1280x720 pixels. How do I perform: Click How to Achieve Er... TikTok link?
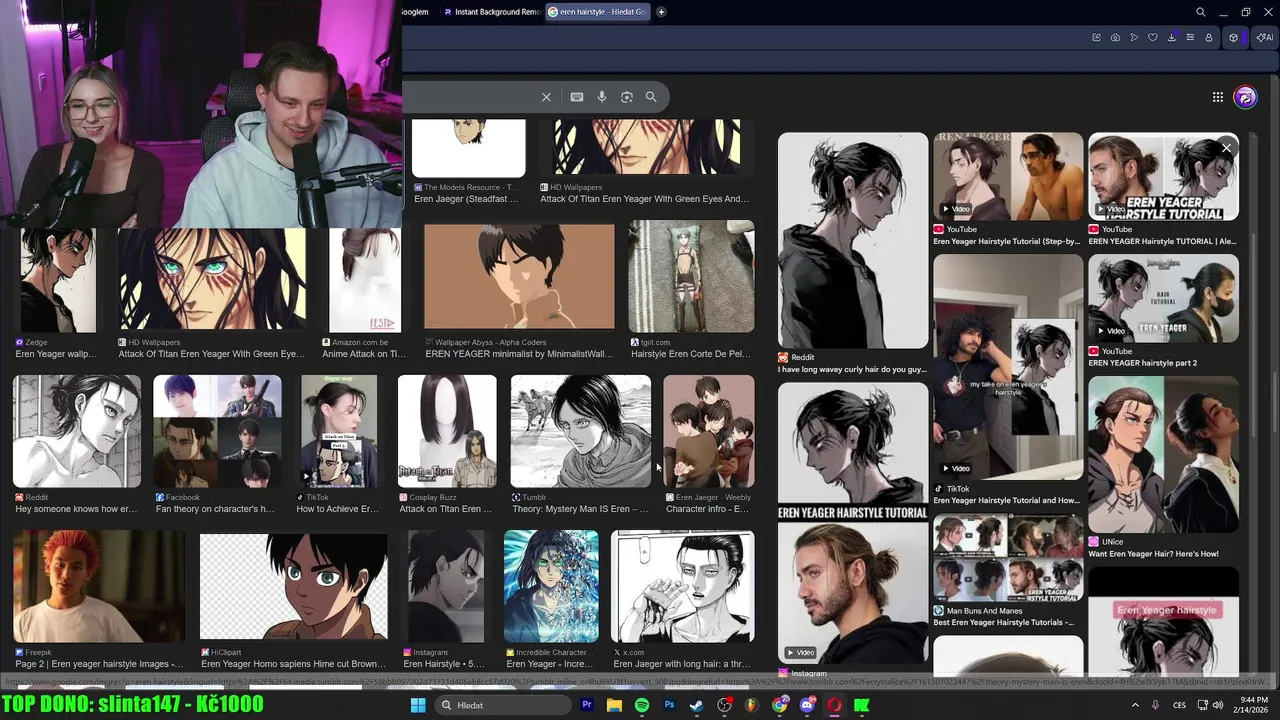point(337,509)
